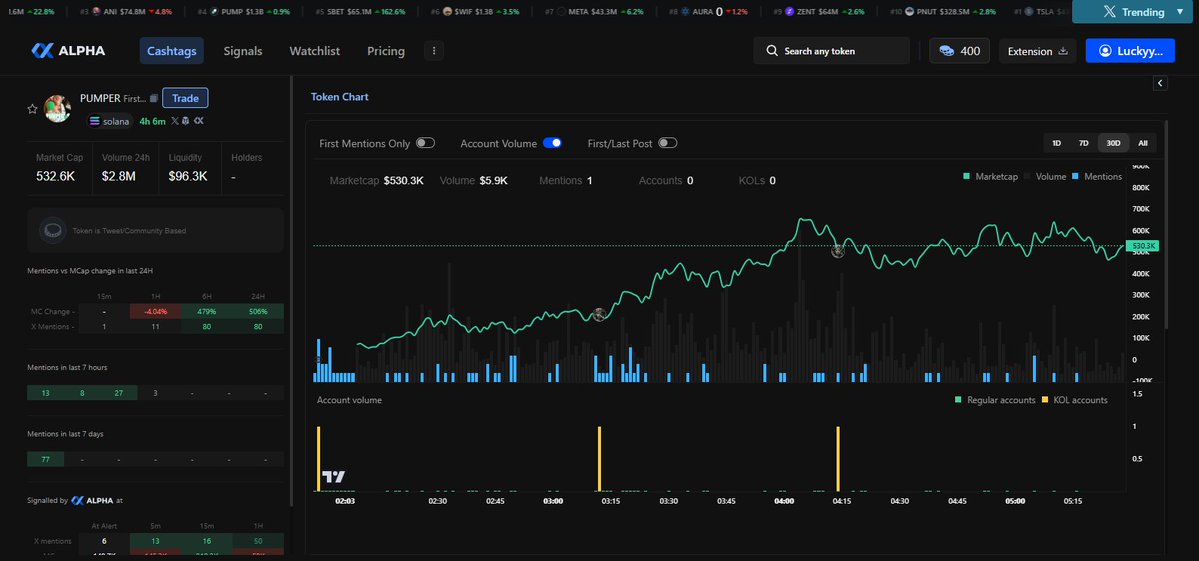Open the token's X profile icon
Viewport: 1199px width, 561px height.
tap(175, 121)
